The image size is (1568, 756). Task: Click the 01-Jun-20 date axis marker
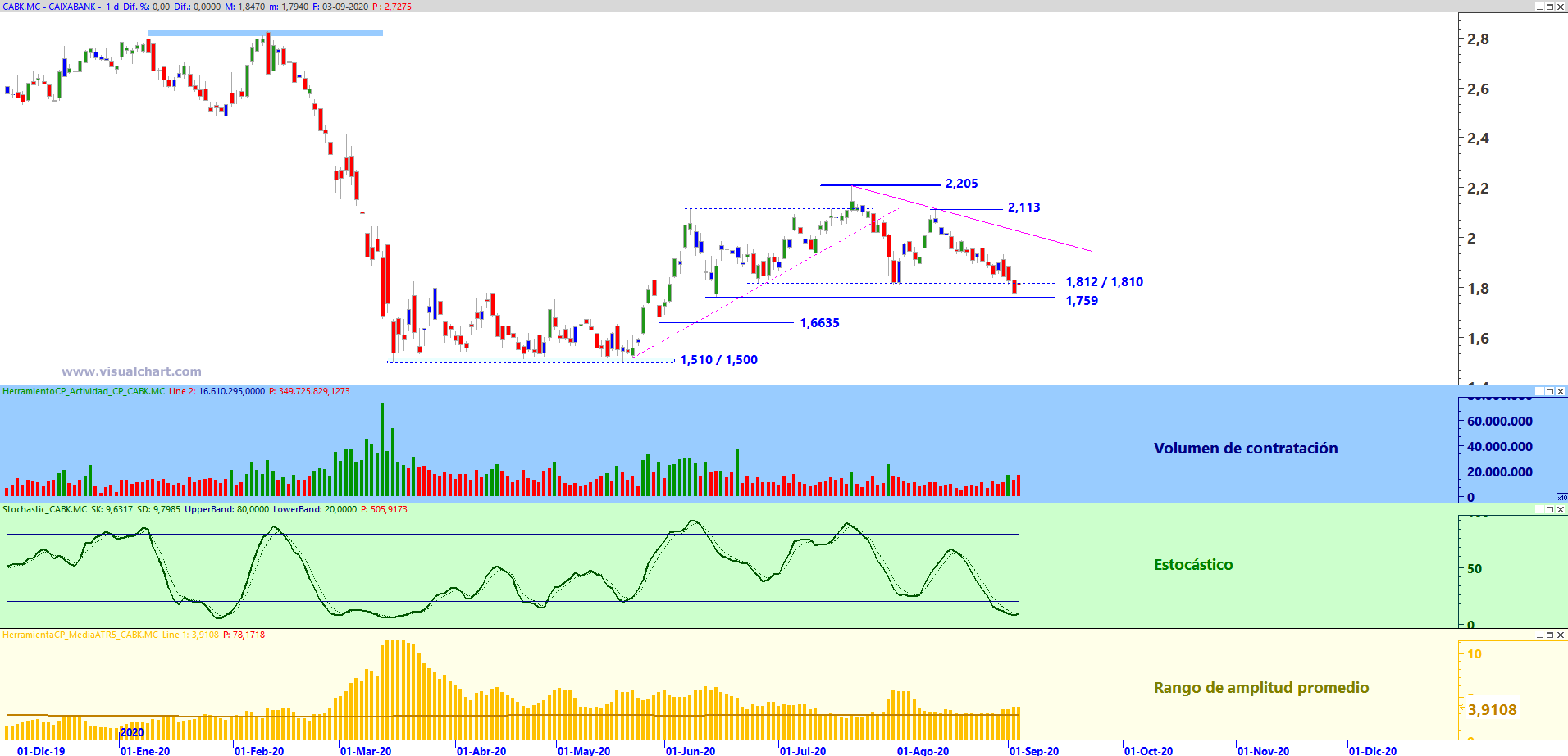[691, 750]
